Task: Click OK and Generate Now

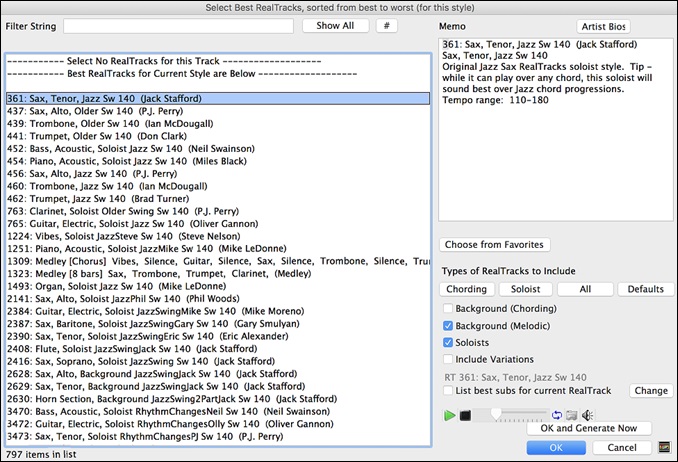Action: tap(589, 428)
